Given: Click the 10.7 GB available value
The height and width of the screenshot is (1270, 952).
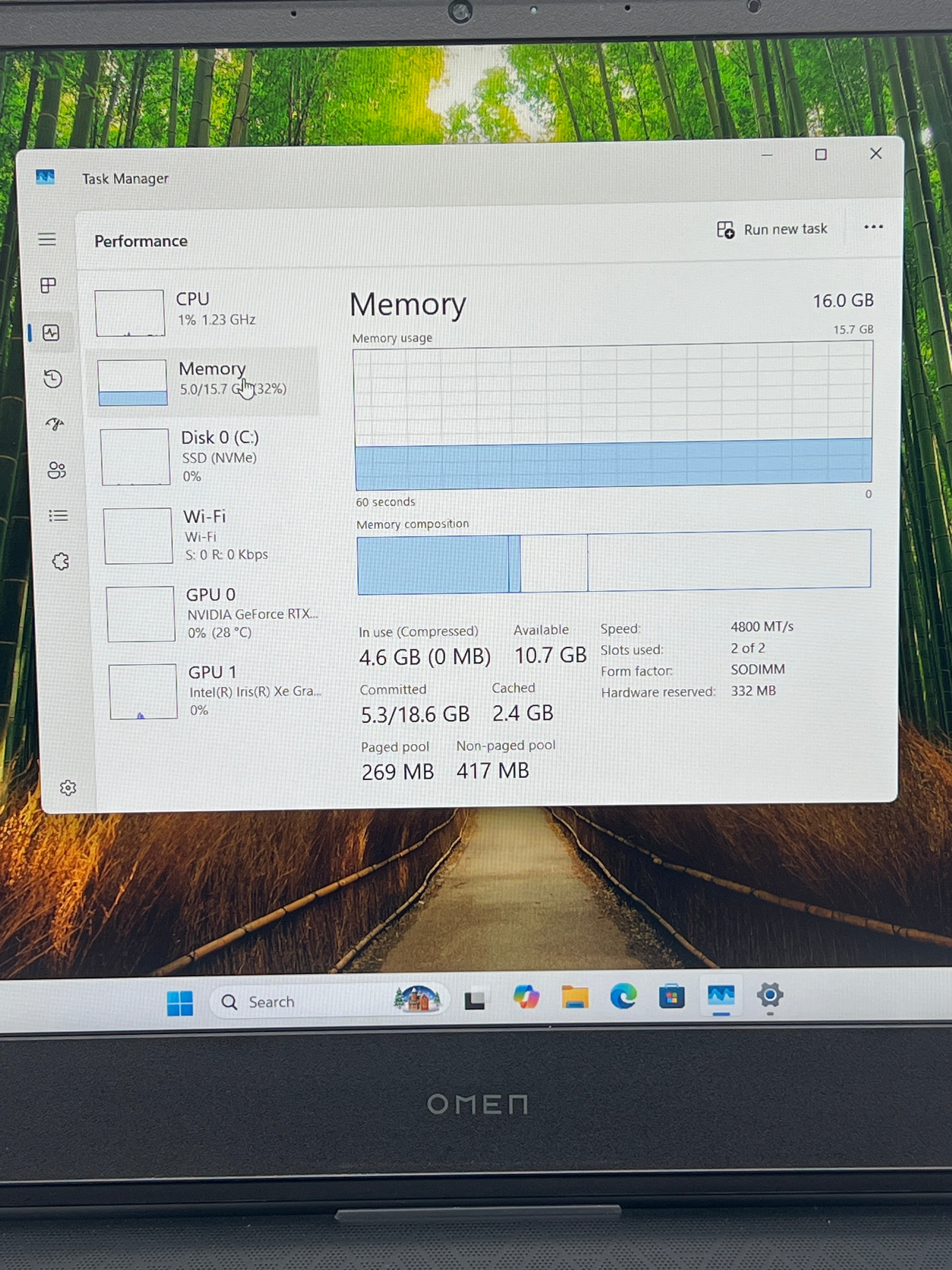Looking at the screenshot, I should click(x=550, y=655).
